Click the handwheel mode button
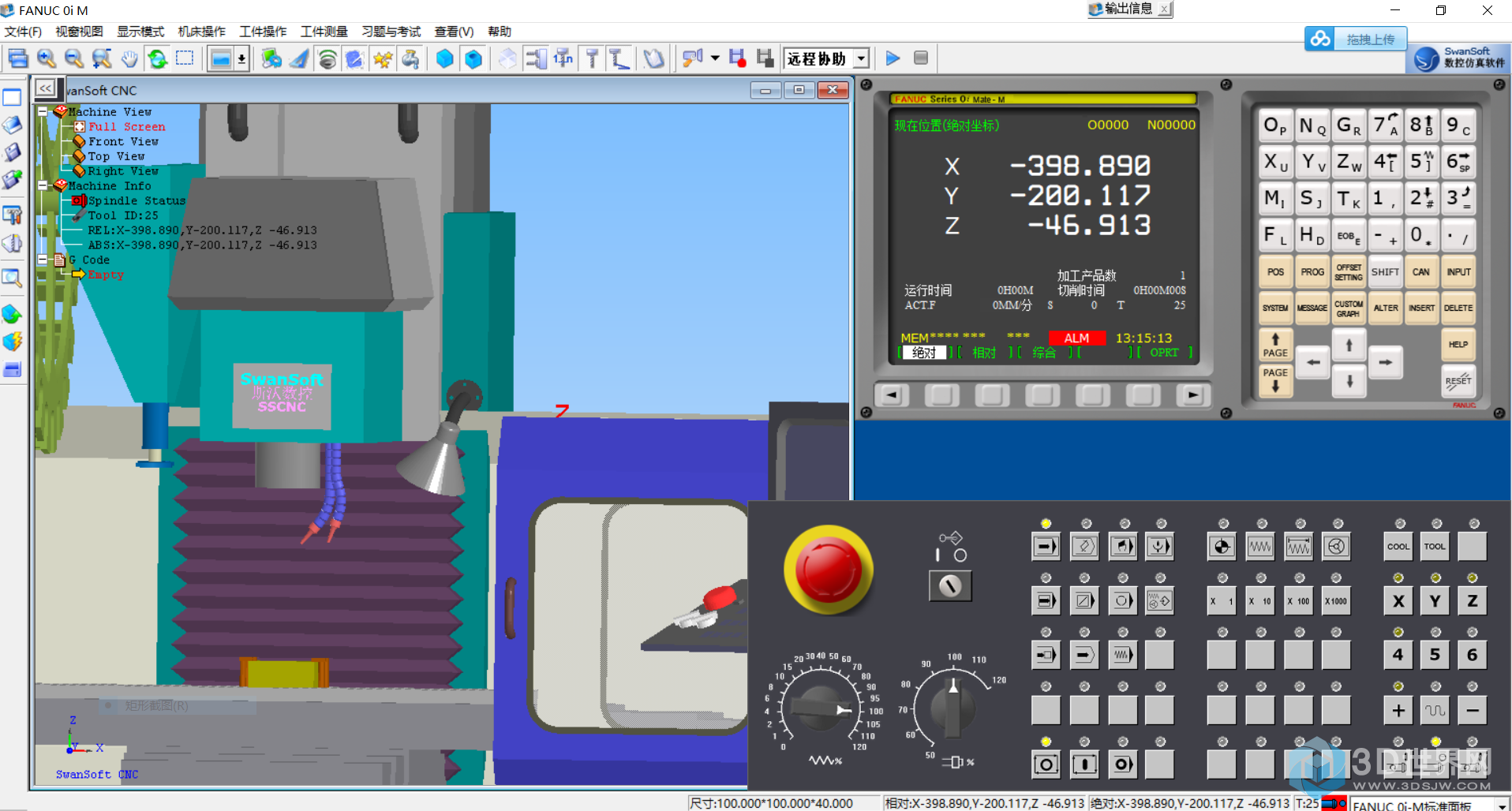This screenshot has height=811, width=1512. pyautogui.click(x=1337, y=546)
